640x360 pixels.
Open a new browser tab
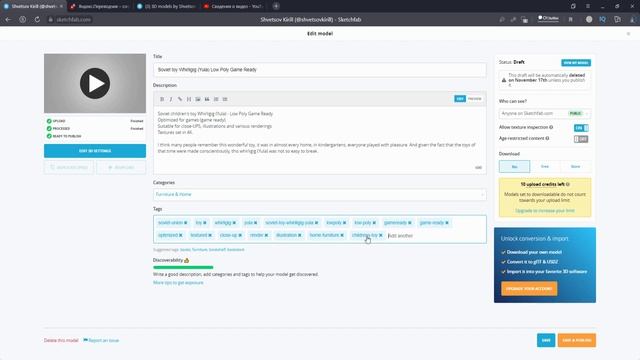pos(276,6)
